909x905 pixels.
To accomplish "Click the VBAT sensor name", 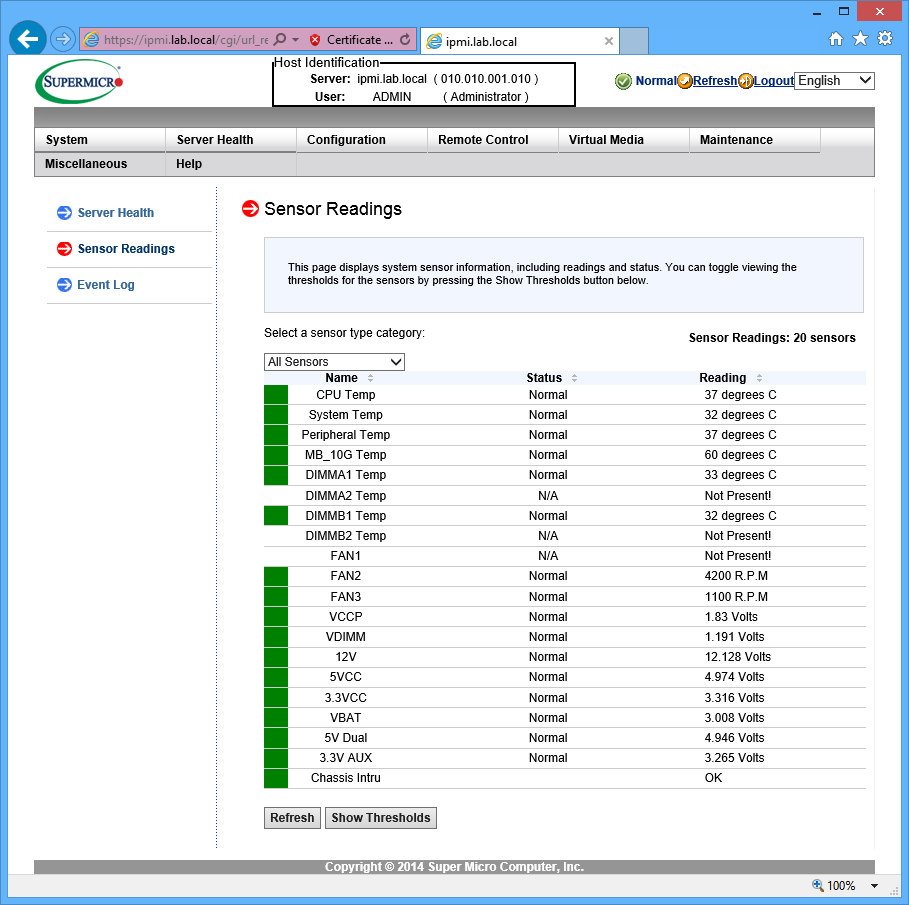I will pos(346,718).
